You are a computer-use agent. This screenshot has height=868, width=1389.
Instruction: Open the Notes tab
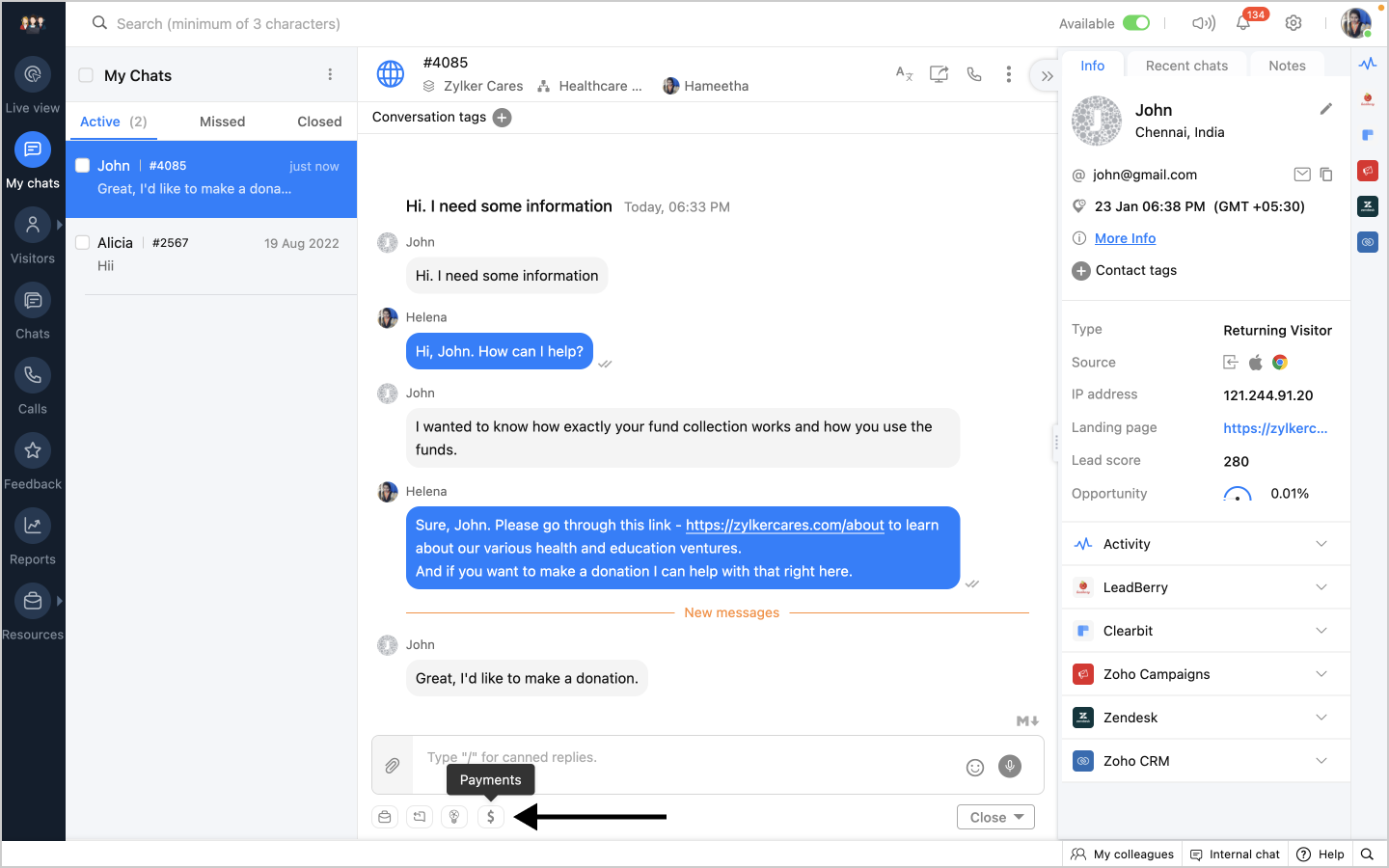[1287, 66]
